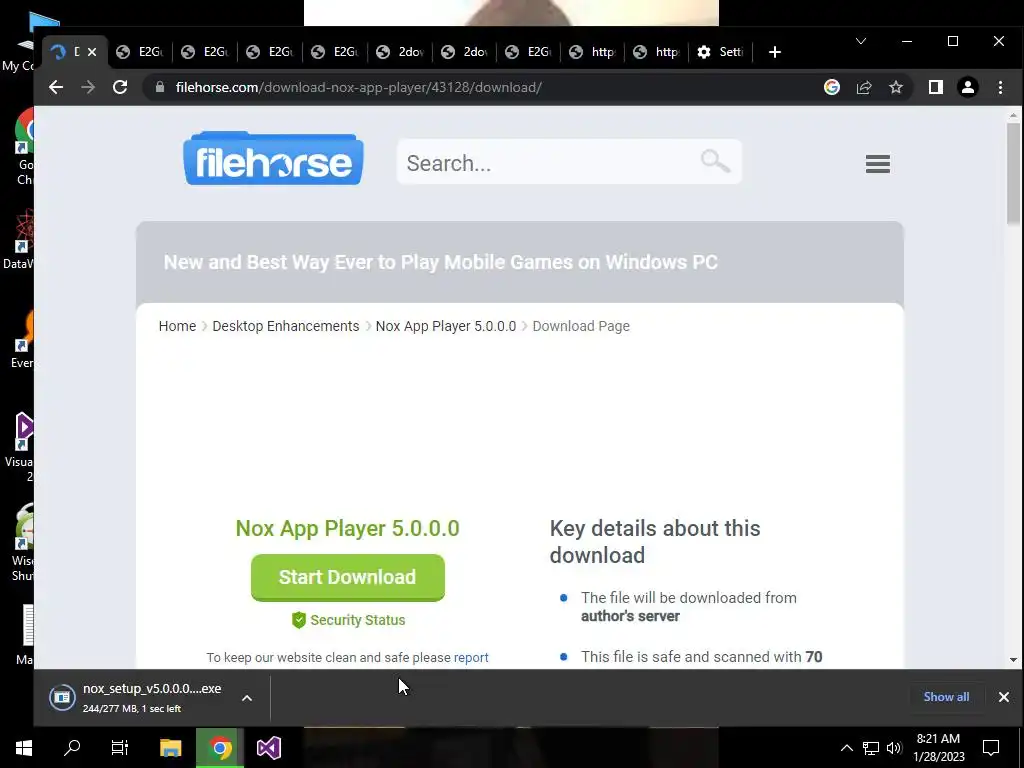Open the Security Status link
Screen dimensions: 1024x768
tap(348, 620)
